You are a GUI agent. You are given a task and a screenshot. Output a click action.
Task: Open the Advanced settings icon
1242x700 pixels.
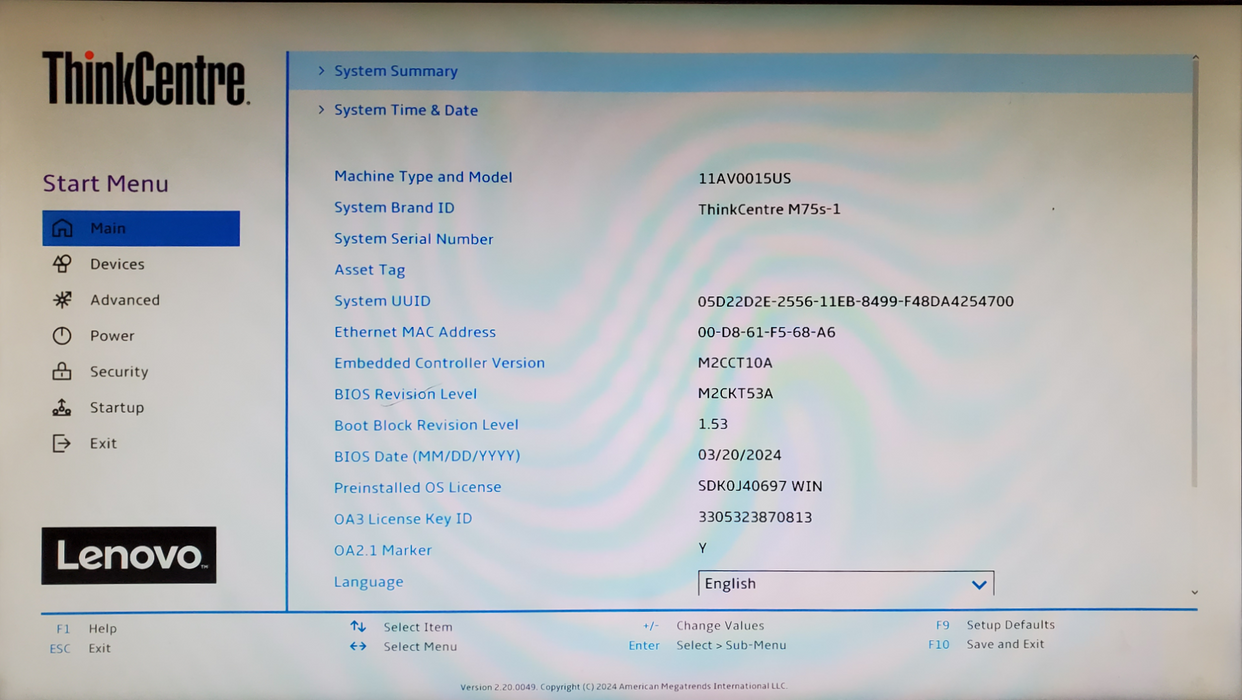point(64,299)
